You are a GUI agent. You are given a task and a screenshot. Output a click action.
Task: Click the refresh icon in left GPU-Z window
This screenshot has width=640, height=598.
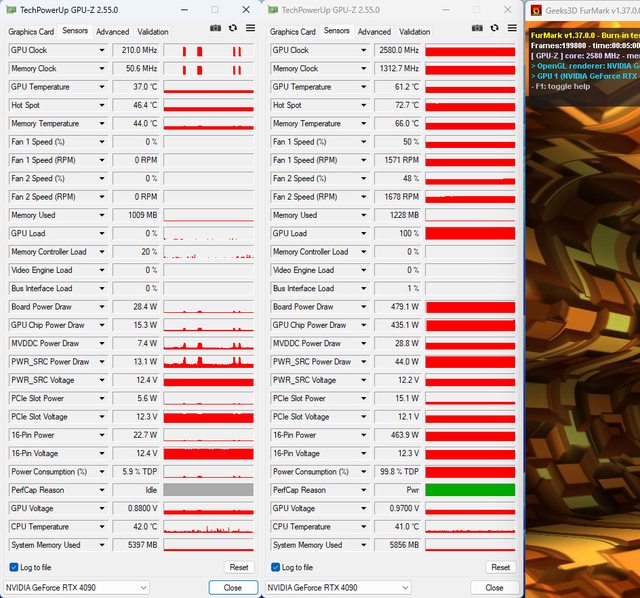pos(232,30)
